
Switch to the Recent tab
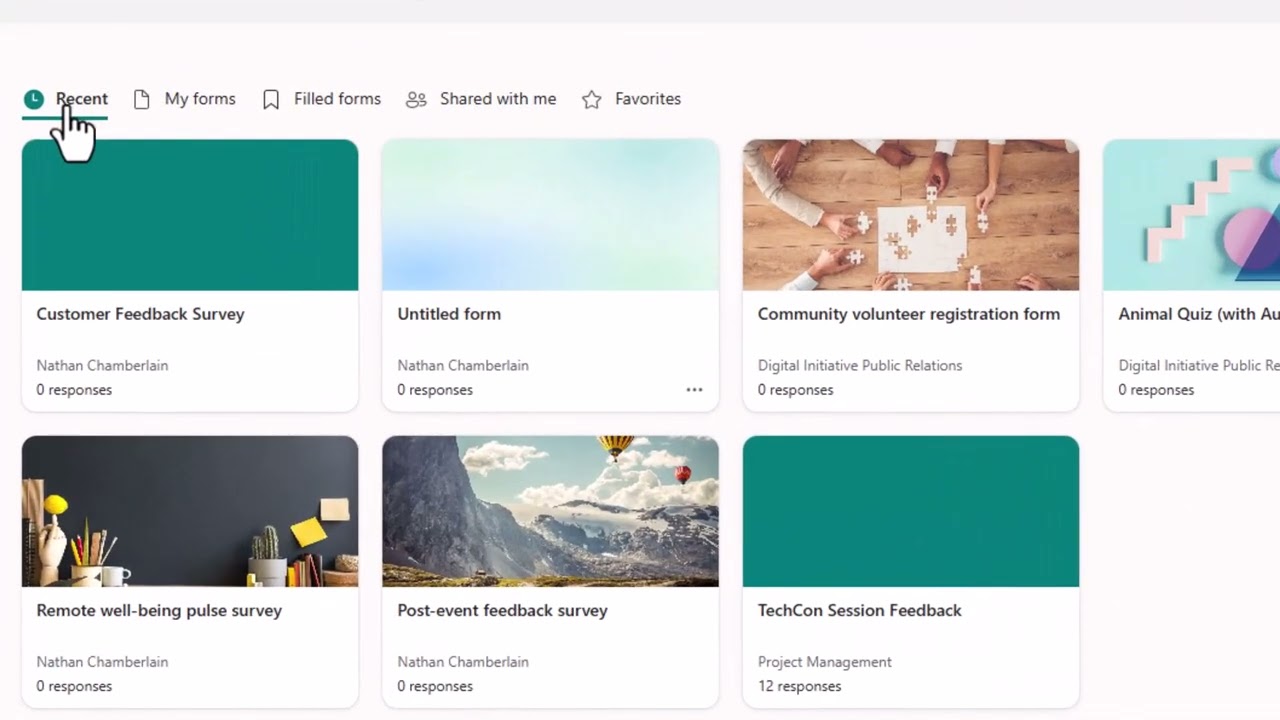pyautogui.click(x=65, y=99)
